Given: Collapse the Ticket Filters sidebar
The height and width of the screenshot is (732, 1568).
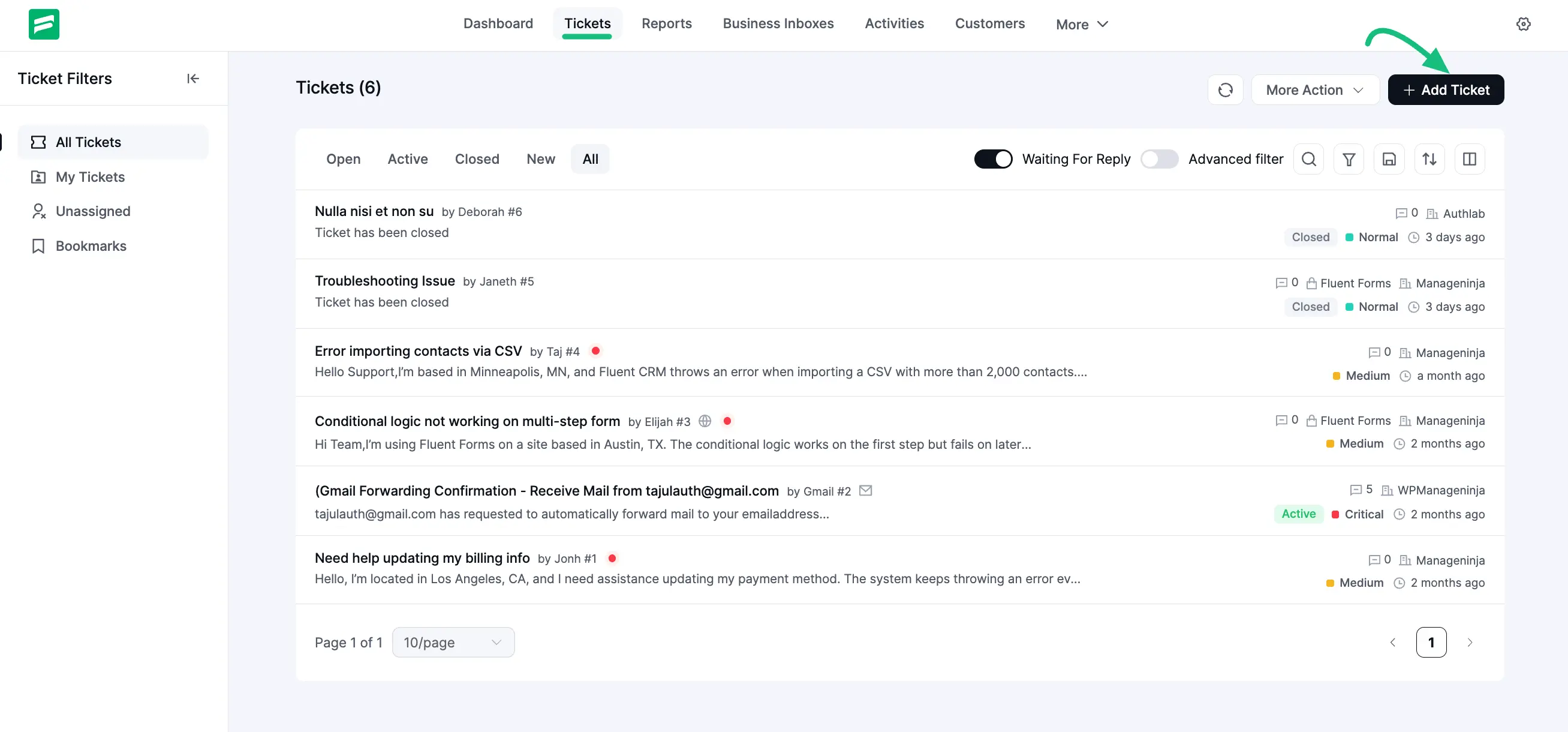Looking at the screenshot, I should pos(192,79).
